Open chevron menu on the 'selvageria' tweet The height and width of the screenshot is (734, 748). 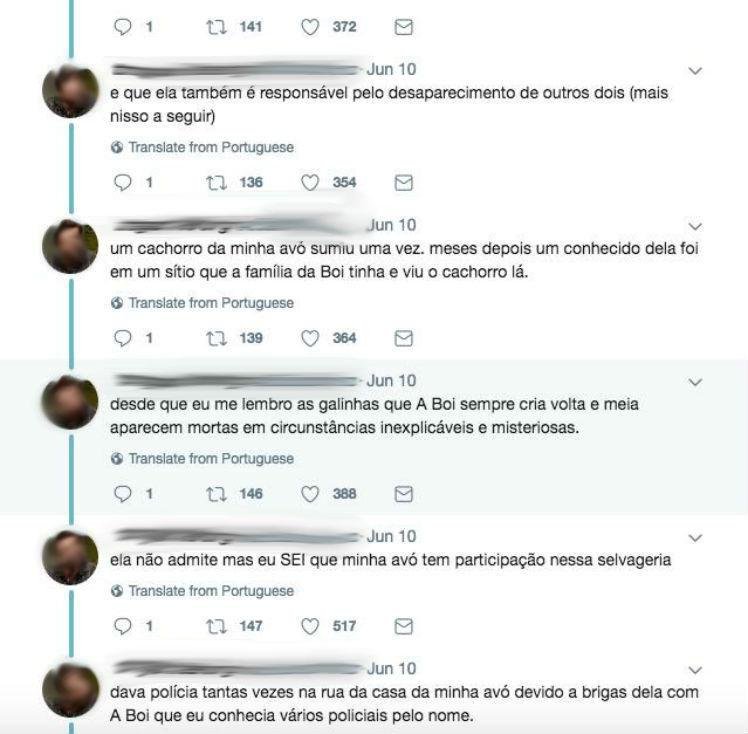(696, 538)
